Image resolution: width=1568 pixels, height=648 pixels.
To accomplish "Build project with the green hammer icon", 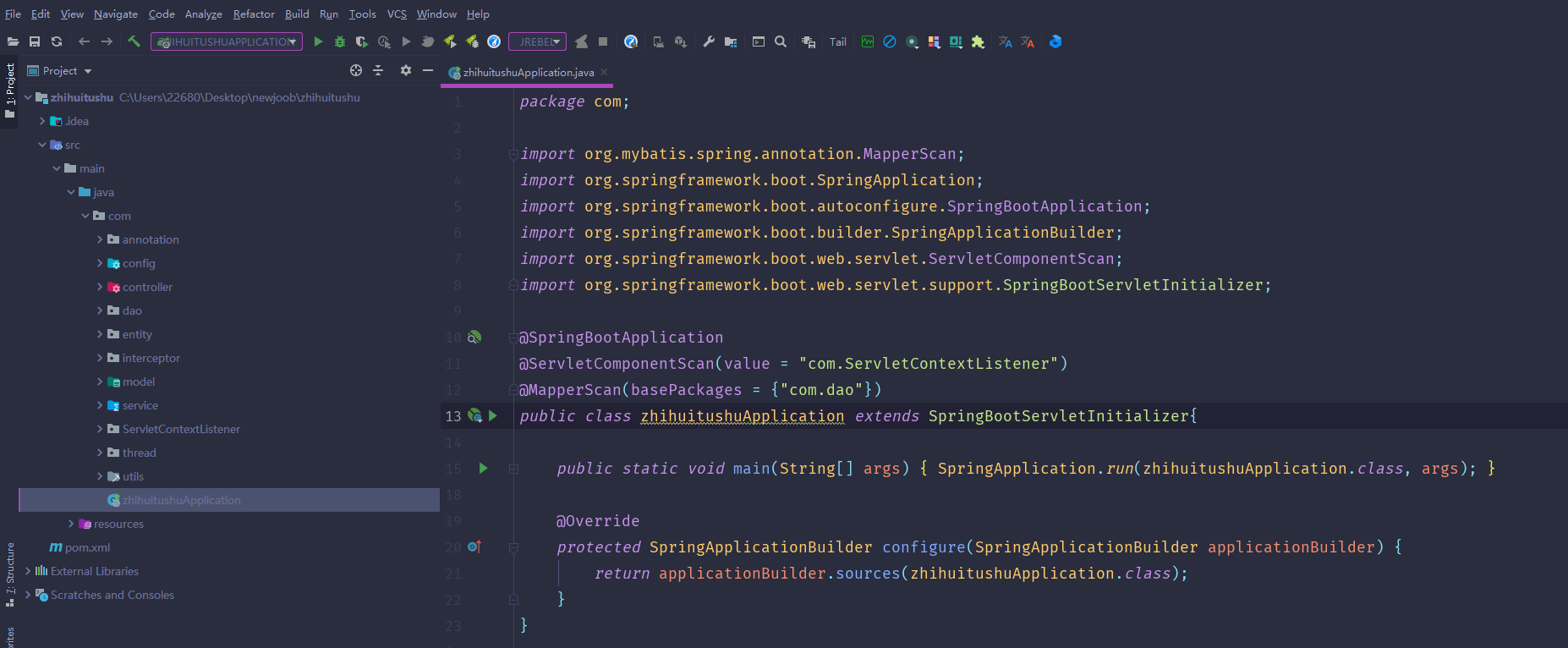I will (x=134, y=41).
